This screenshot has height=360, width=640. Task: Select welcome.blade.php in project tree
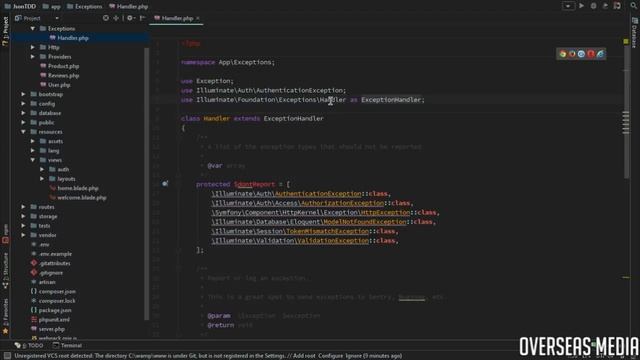[x=82, y=198]
